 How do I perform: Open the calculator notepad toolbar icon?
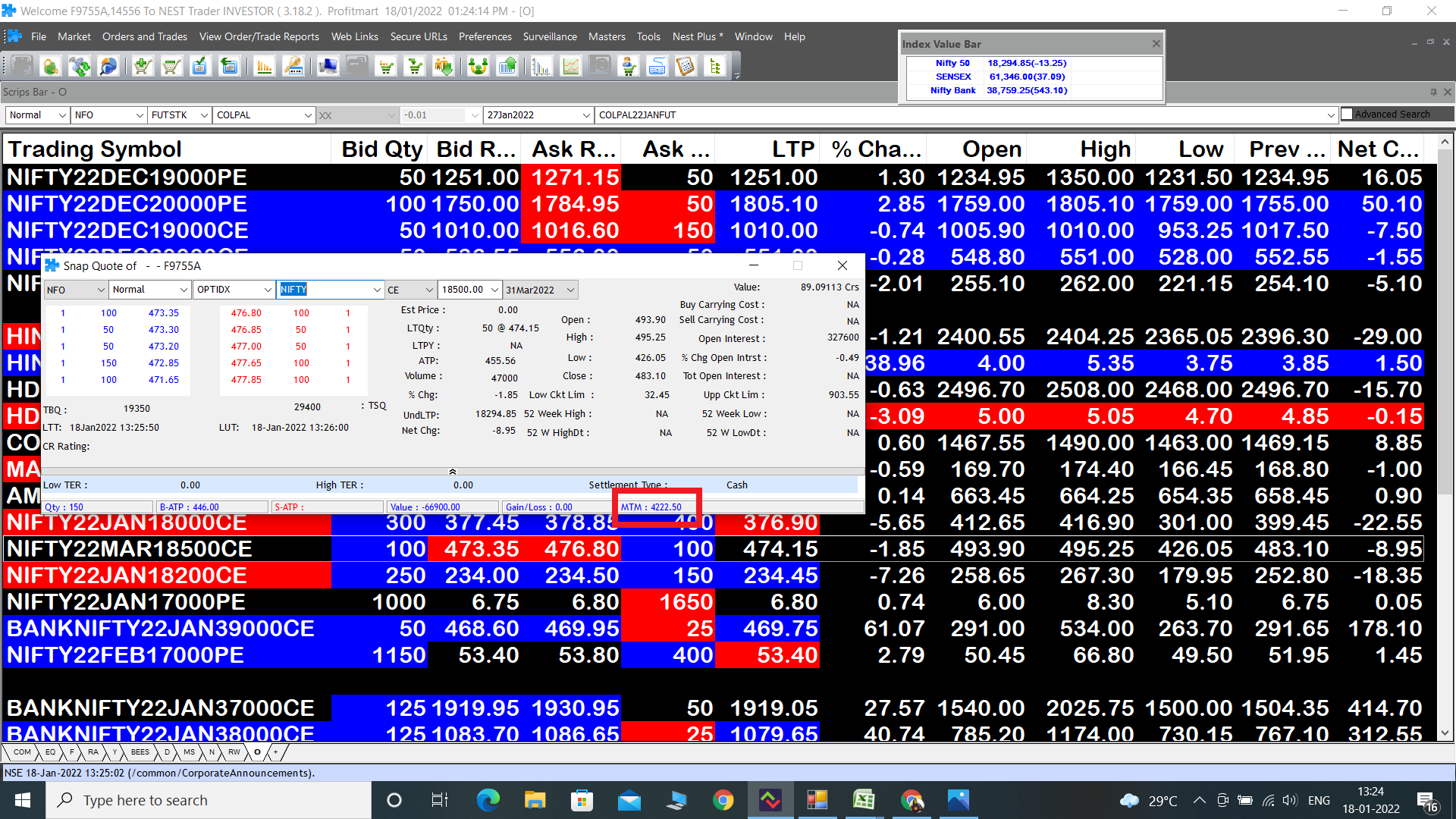[686, 67]
